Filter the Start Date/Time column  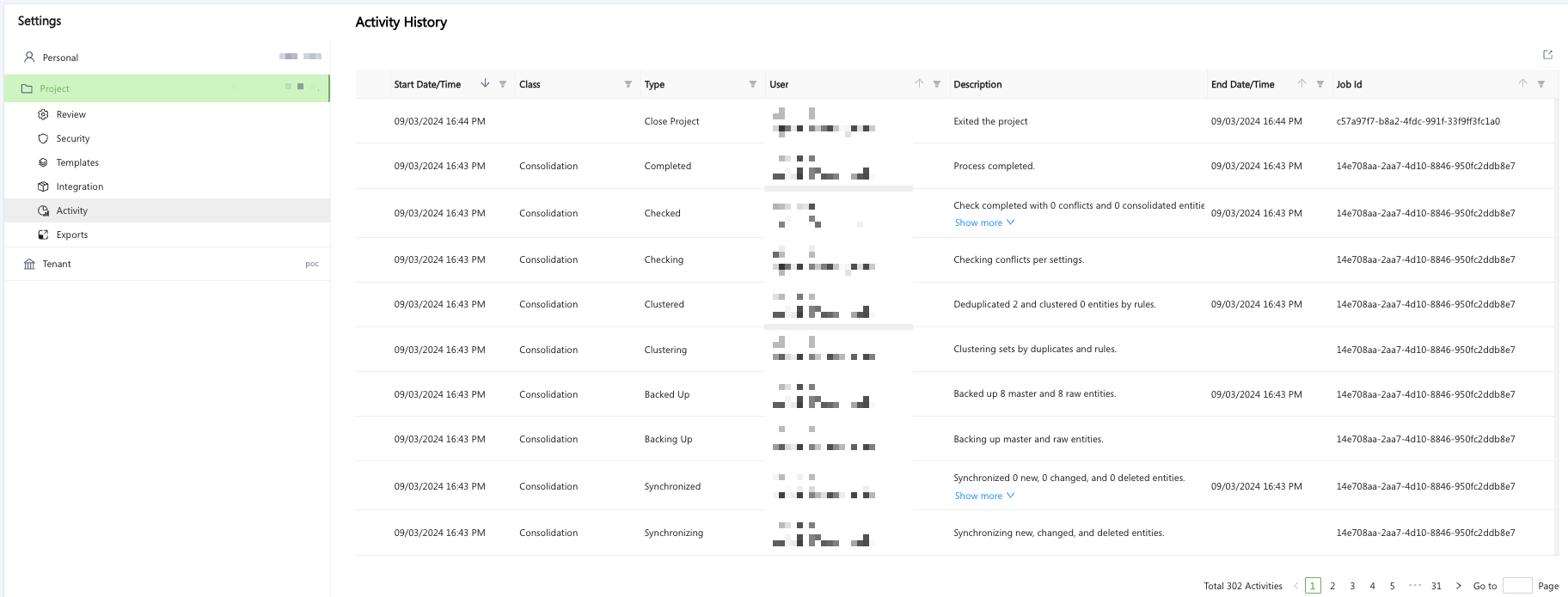click(503, 84)
